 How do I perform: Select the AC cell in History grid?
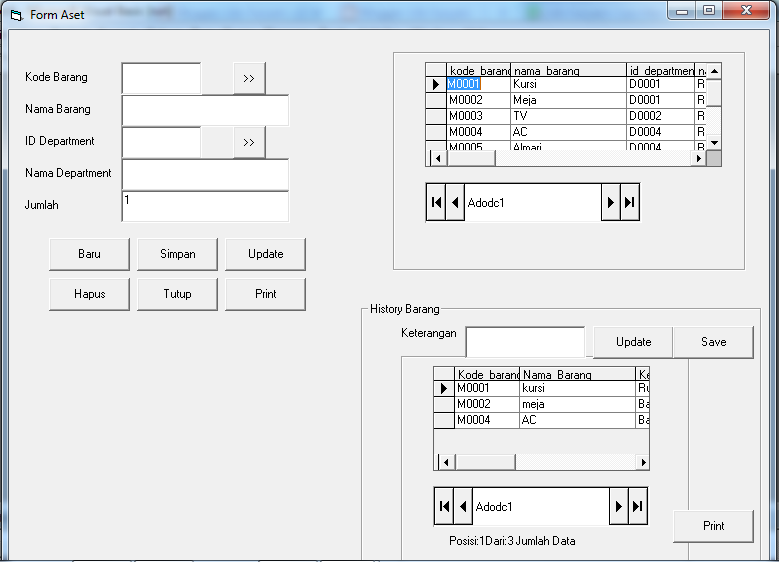577,420
